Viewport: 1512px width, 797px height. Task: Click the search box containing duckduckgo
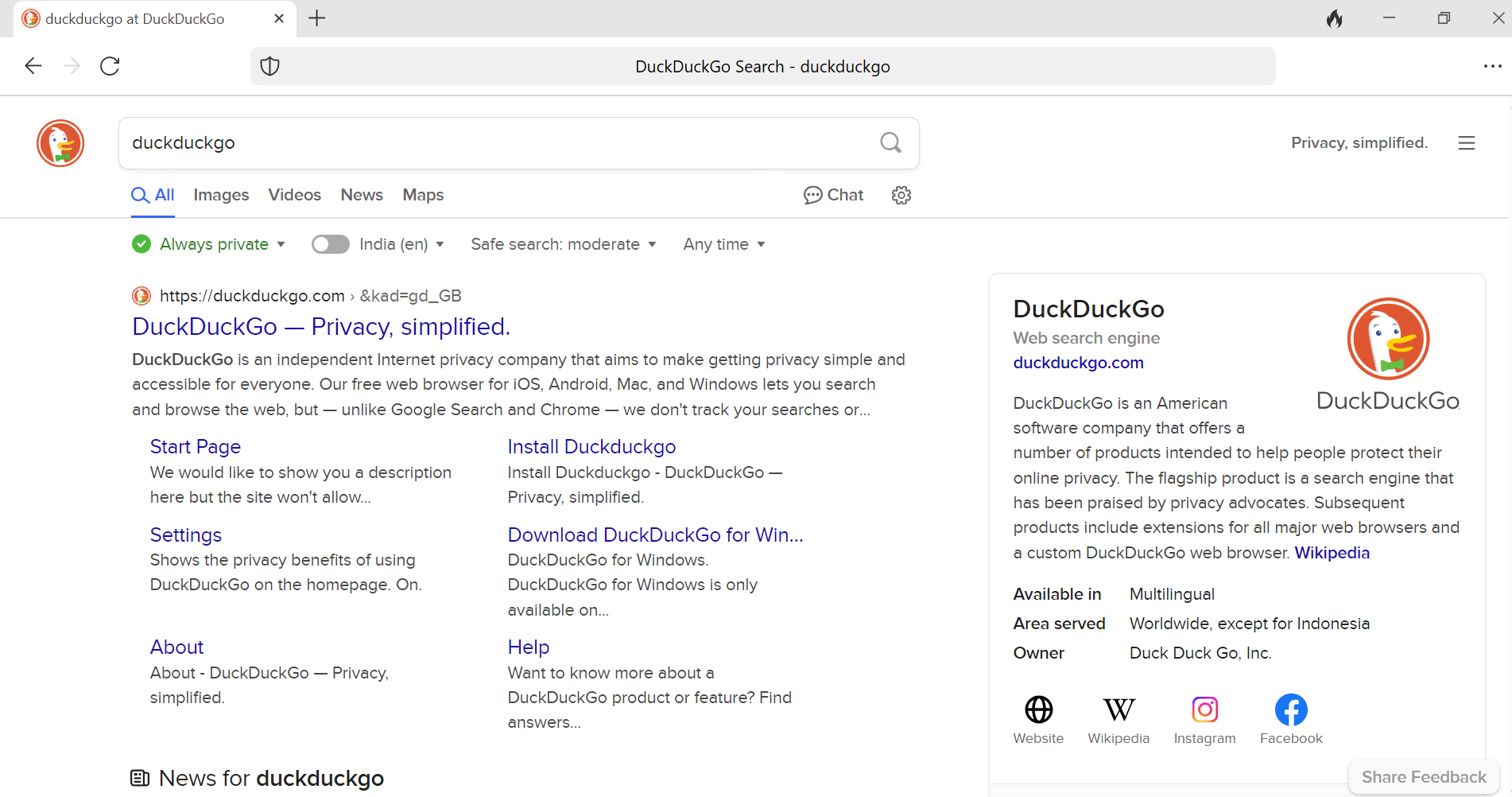519,143
